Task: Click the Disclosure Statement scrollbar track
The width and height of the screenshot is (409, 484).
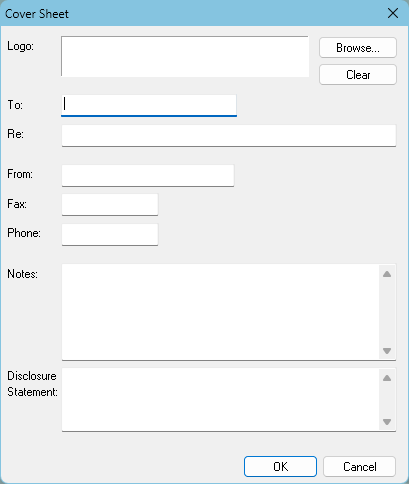Action: pyautogui.click(x=387, y=400)
